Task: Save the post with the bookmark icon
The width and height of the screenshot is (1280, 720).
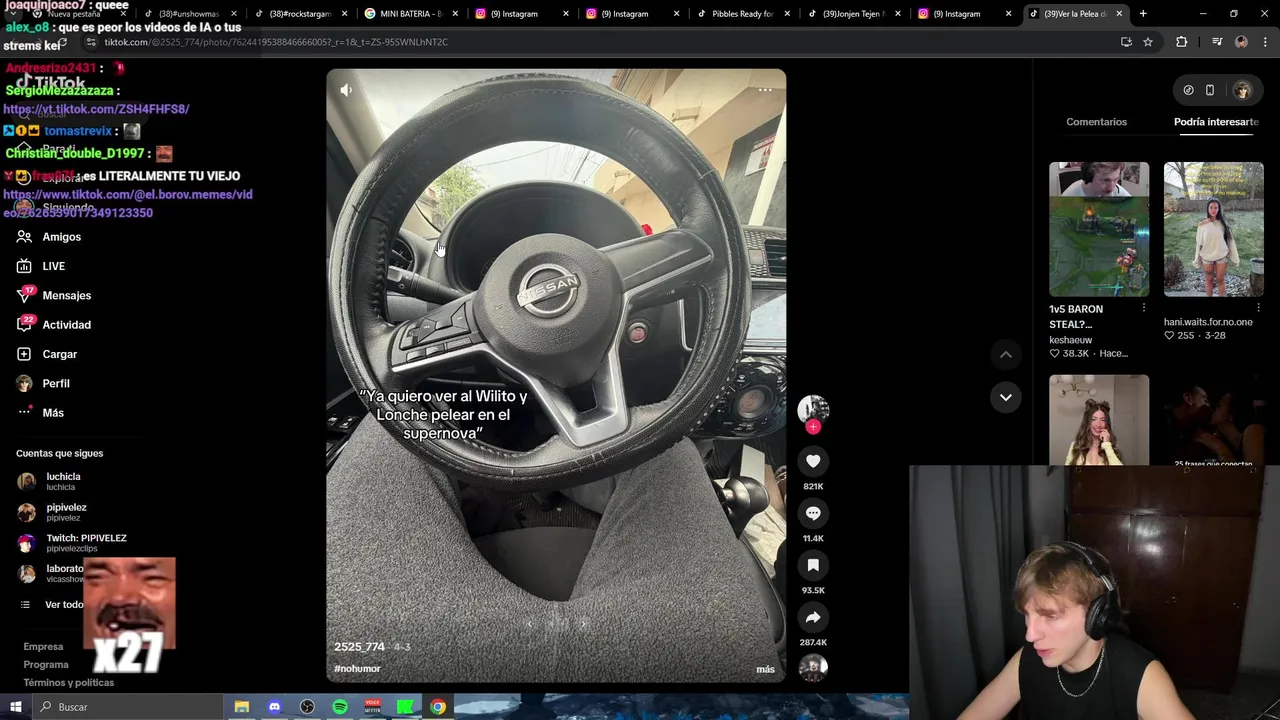Action: (813, 565)
